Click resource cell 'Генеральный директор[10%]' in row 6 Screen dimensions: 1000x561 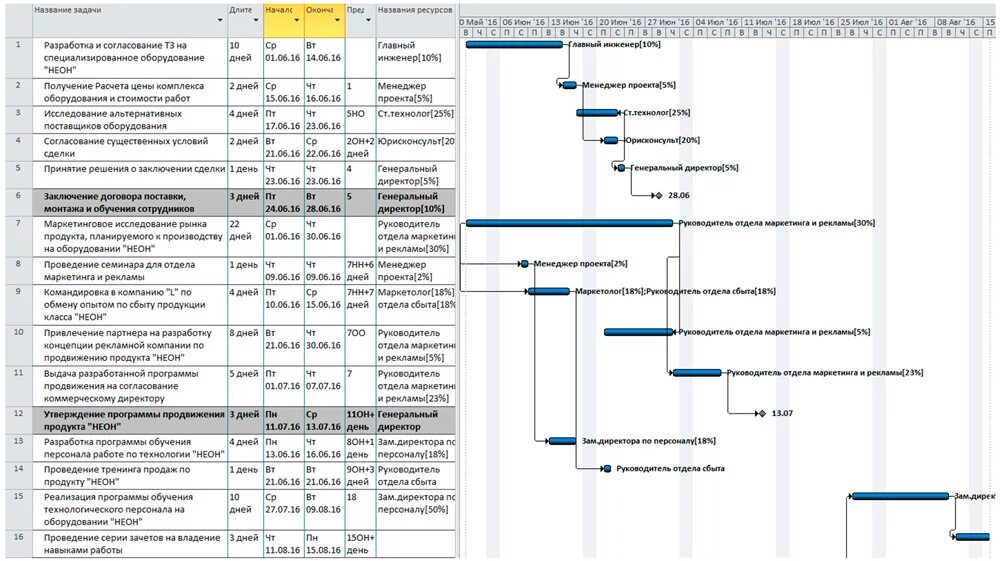pos(415,202)
